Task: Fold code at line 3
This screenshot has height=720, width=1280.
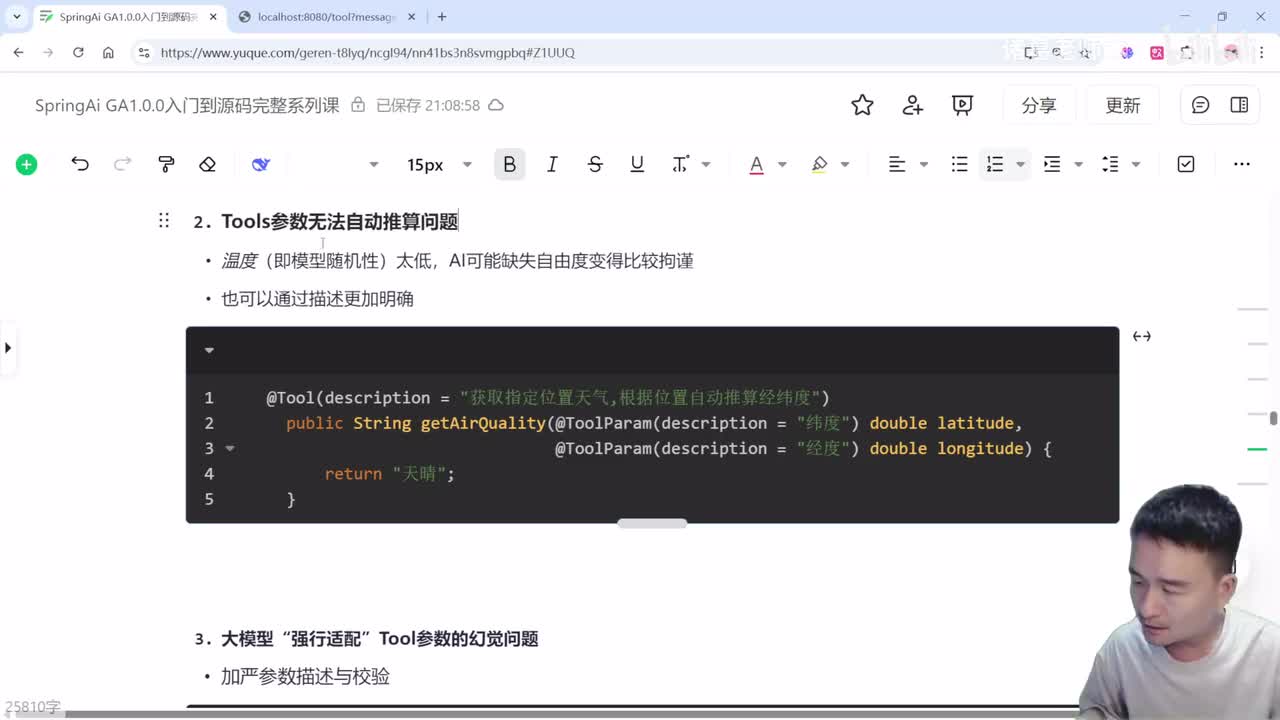Action: click(x=230, y=449)
